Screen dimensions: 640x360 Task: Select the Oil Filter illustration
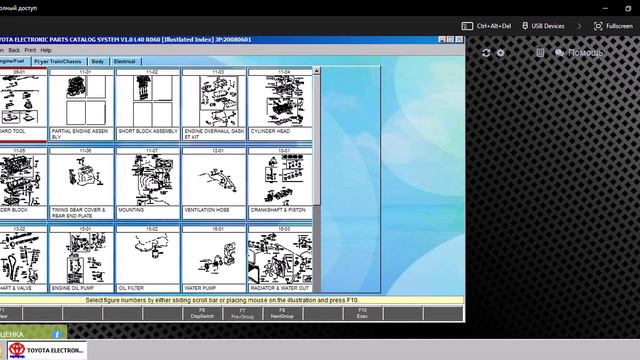point(147,259)
